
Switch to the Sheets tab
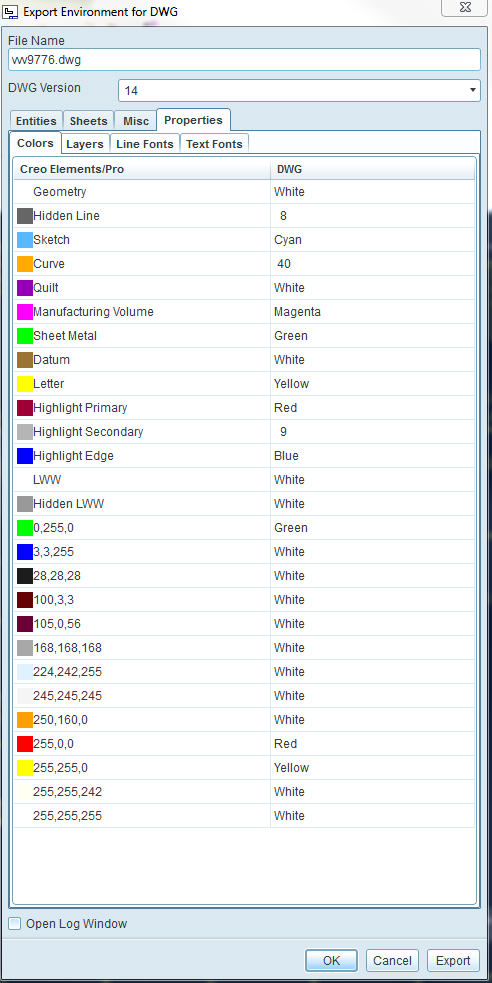88,121
